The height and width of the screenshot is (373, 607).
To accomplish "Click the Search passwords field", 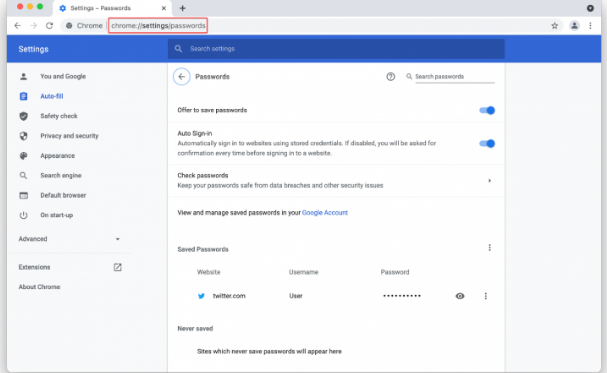I will coord(454,77).
